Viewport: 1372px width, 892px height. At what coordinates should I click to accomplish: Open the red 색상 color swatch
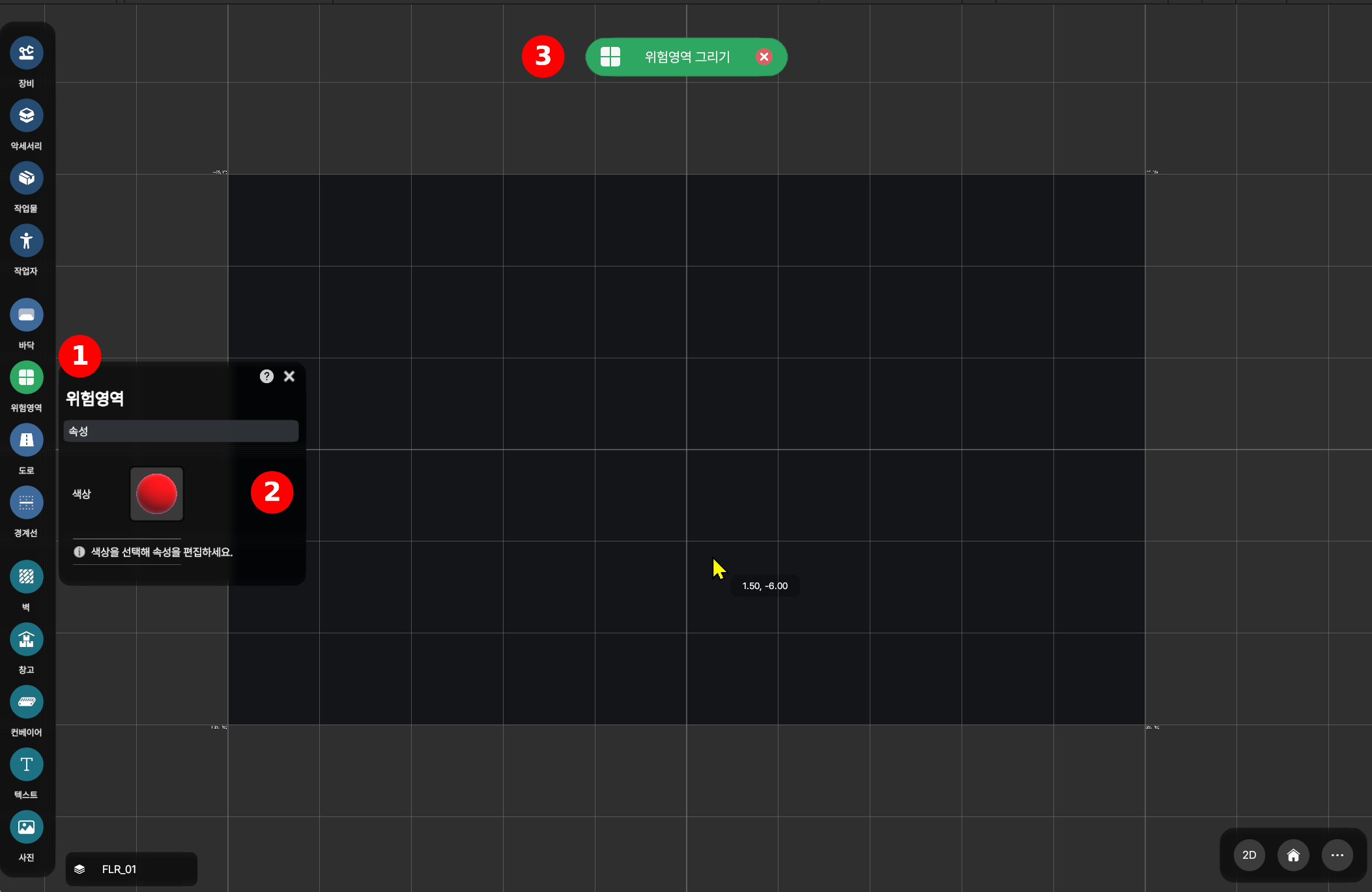pos(156,494)
